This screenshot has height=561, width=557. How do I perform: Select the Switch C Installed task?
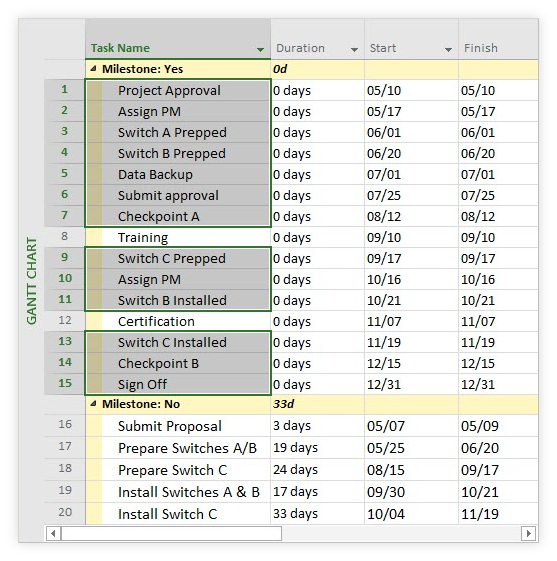pyautogui.click(x=178, y=342)
